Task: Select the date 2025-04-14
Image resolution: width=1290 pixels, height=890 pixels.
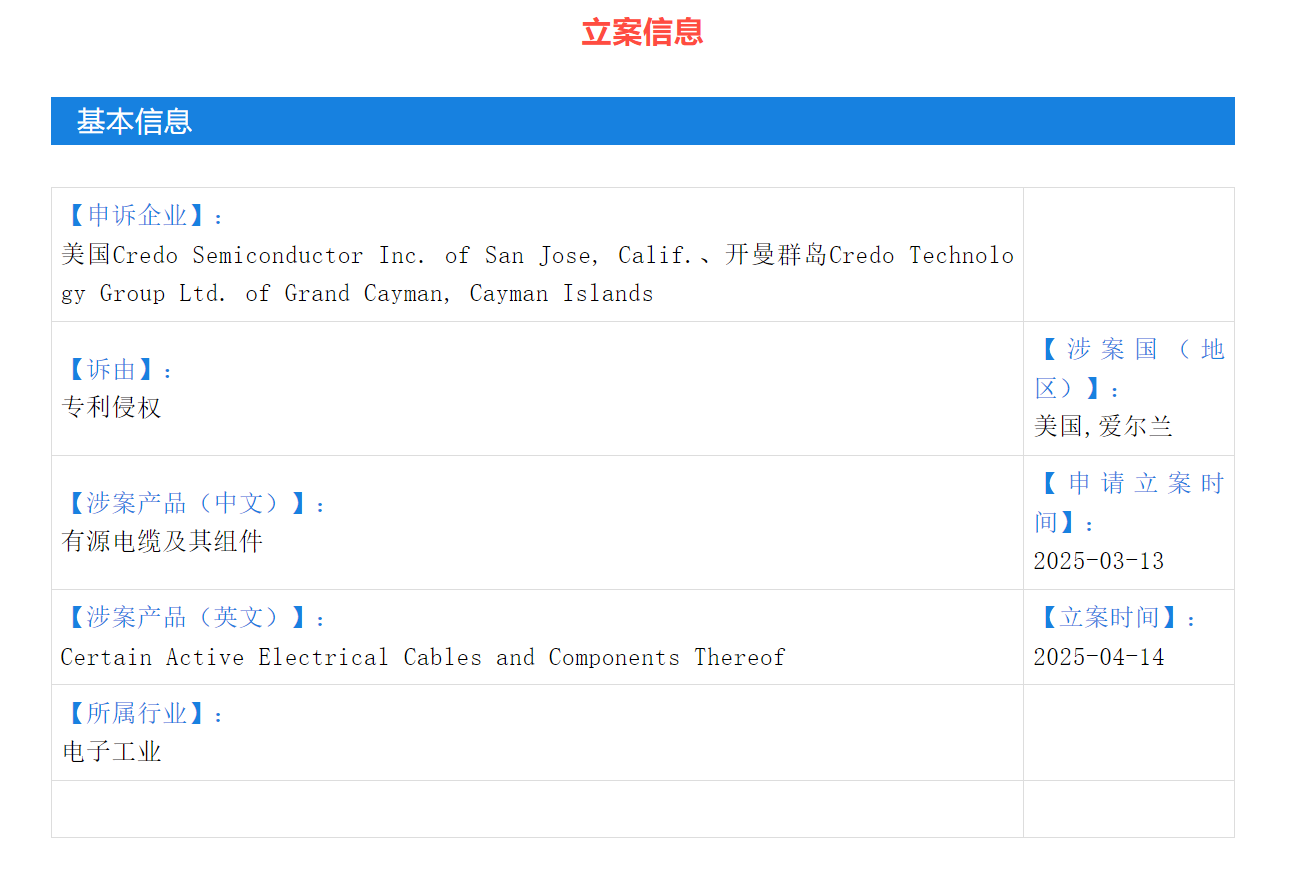Action: pyautogui.click(x=1099, y=657)
